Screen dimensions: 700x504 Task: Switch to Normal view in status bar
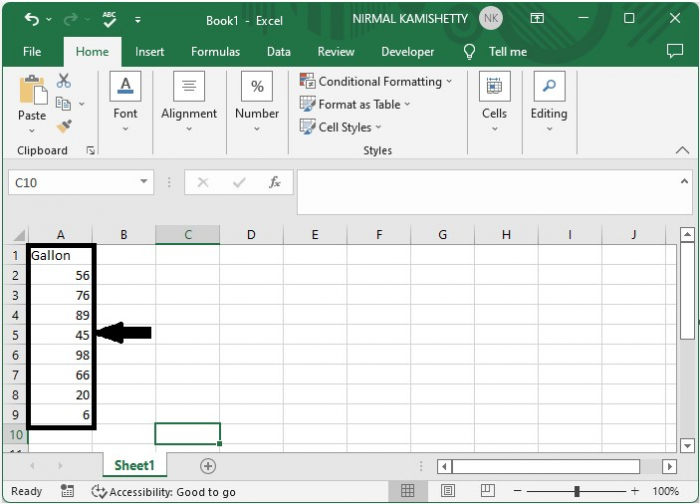click(x=408, y=491)
